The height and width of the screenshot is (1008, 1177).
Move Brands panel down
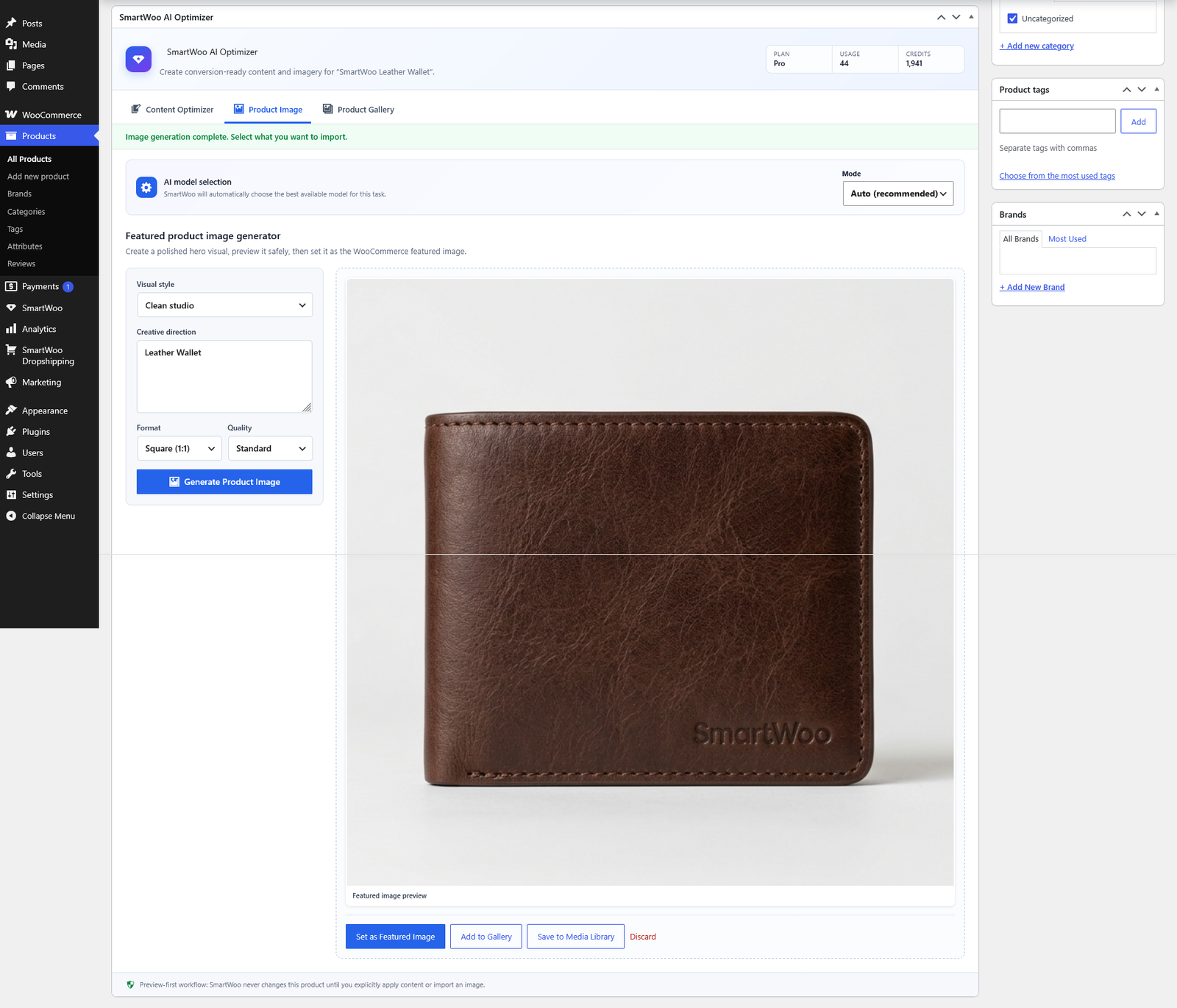point(1142,215)
